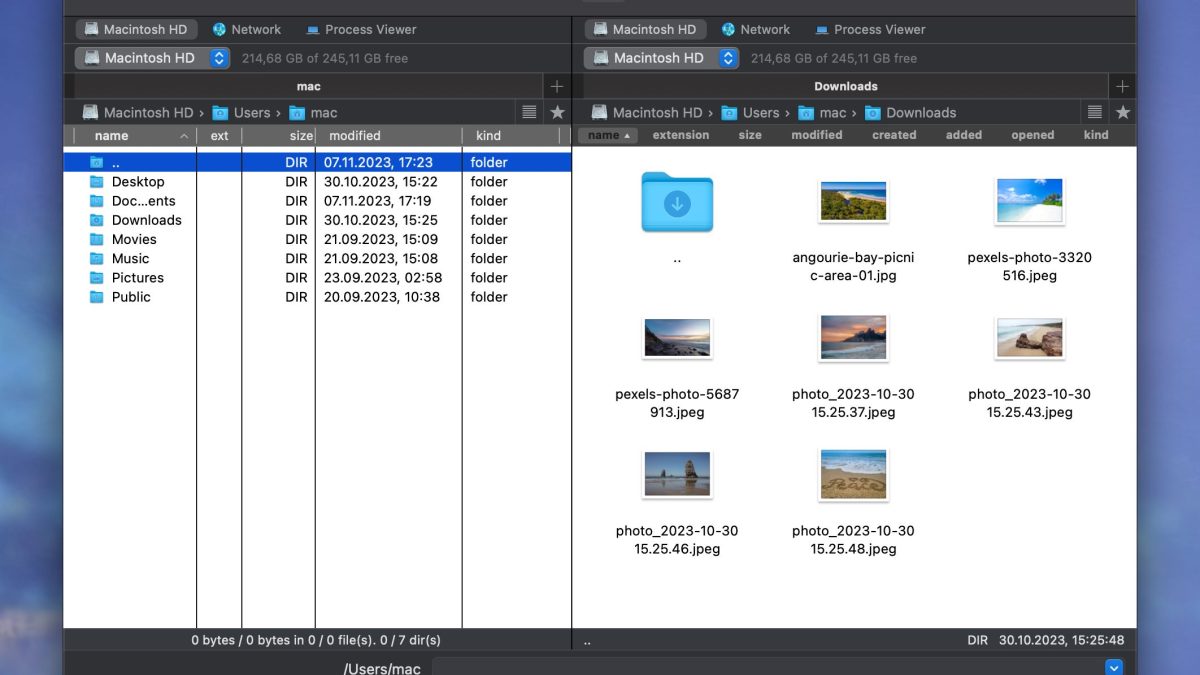
Task: Click the view mode icon in right pane
Action: 1095,112
